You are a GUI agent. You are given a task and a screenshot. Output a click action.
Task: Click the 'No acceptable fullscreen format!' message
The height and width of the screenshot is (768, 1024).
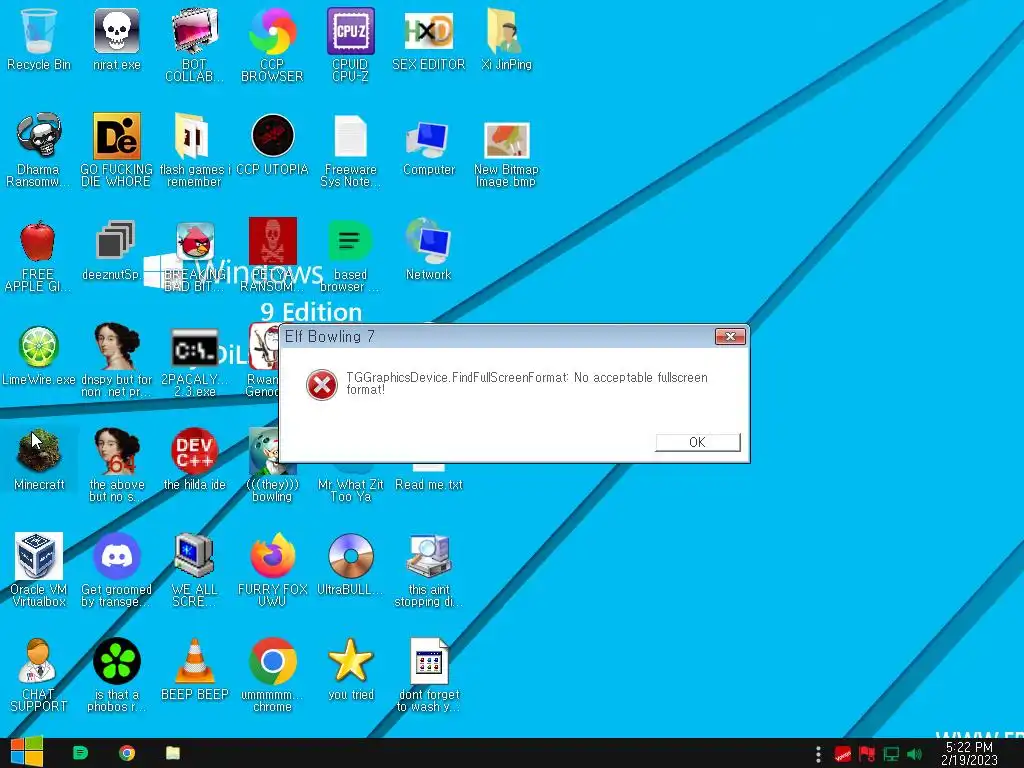[528, 383]
